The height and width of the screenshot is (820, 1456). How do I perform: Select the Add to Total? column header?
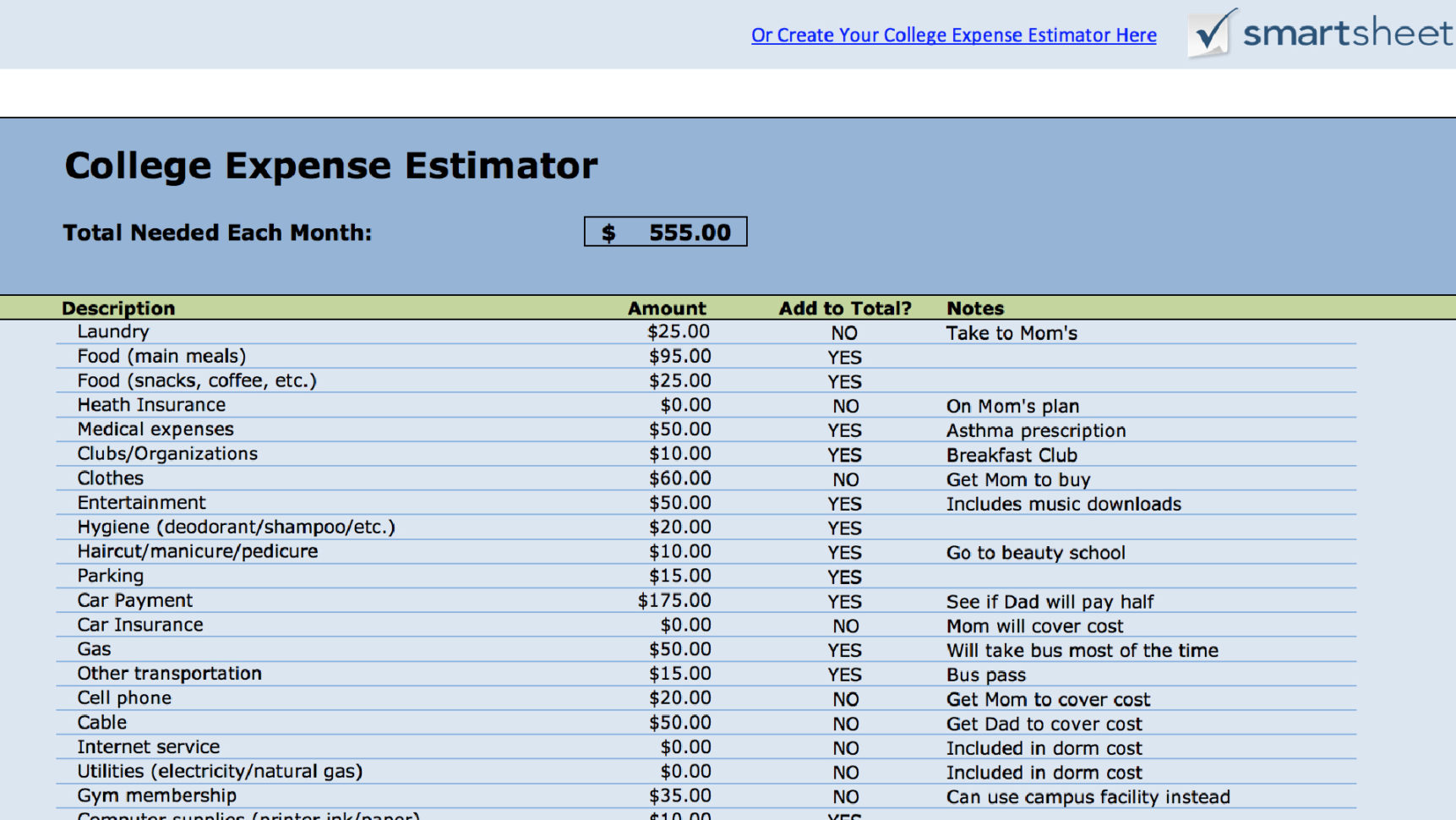(x=844, y=308)
